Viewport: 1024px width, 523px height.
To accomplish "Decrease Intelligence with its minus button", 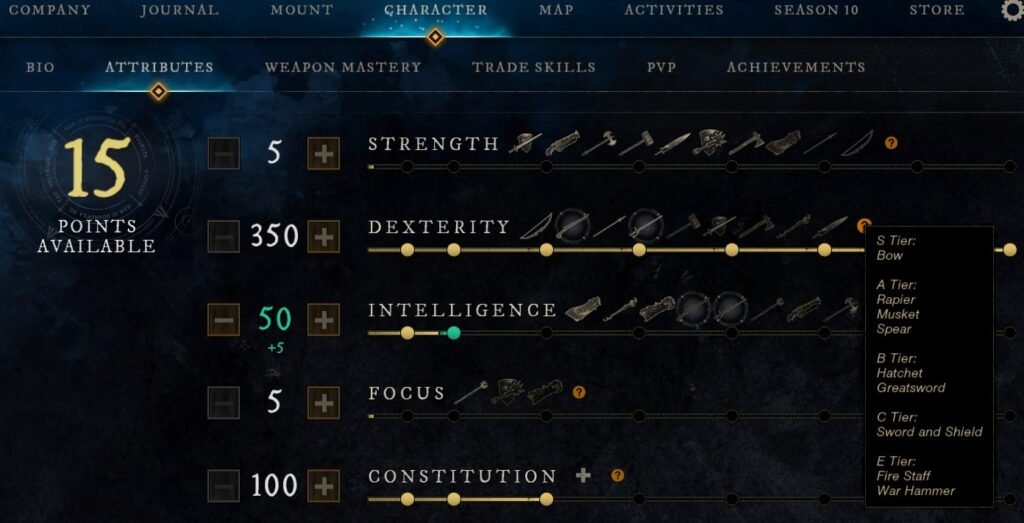I will [224, 320].
